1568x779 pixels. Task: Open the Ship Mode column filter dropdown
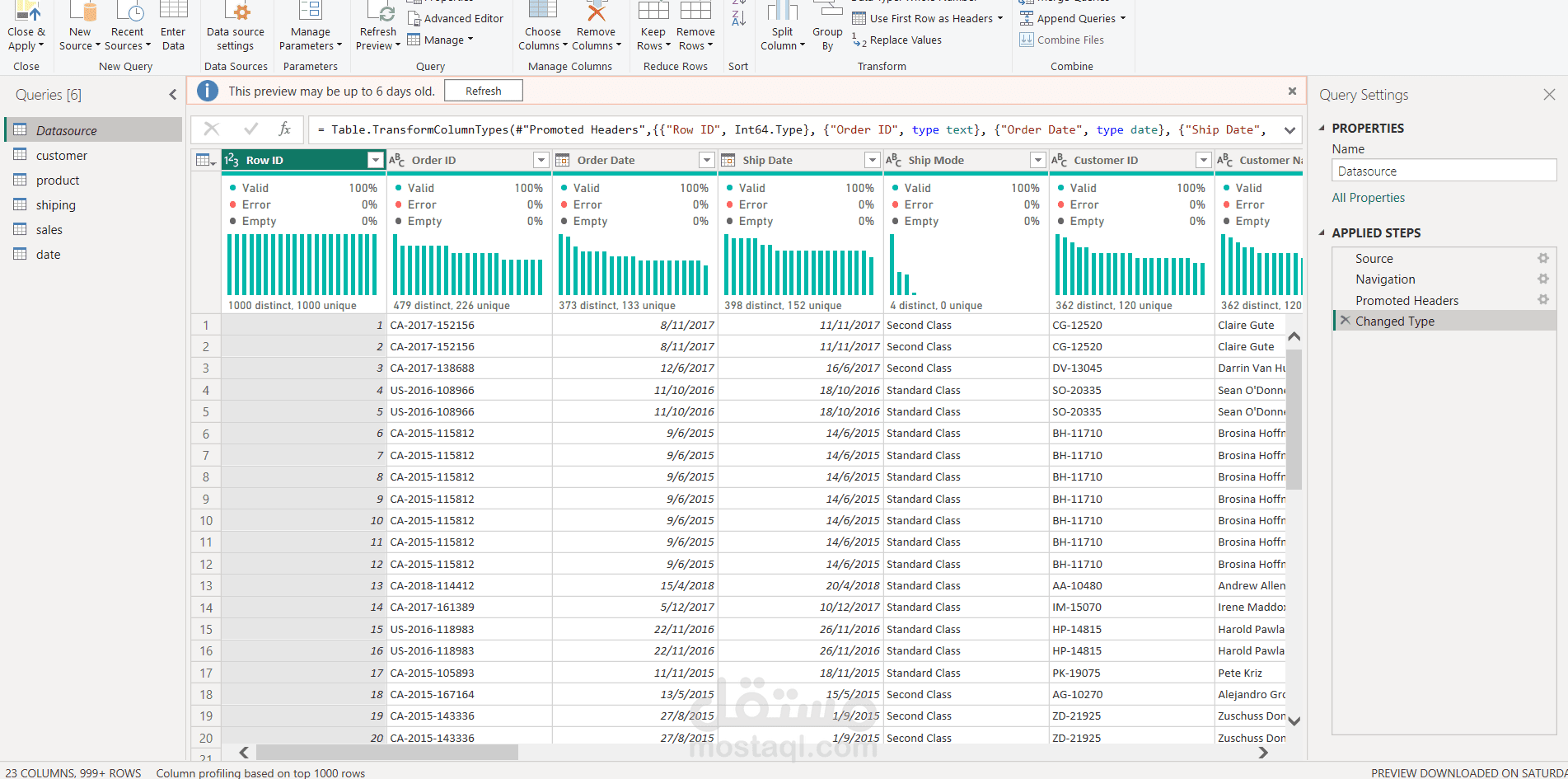[1037, 160]
